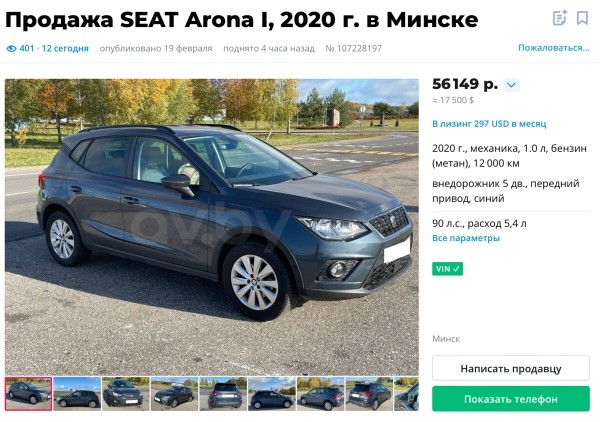Viewport: 600px width, 422px height.
Task: Open the leasing 297 USD offer link
Action: pyautogui.click(x=489, y=124)
